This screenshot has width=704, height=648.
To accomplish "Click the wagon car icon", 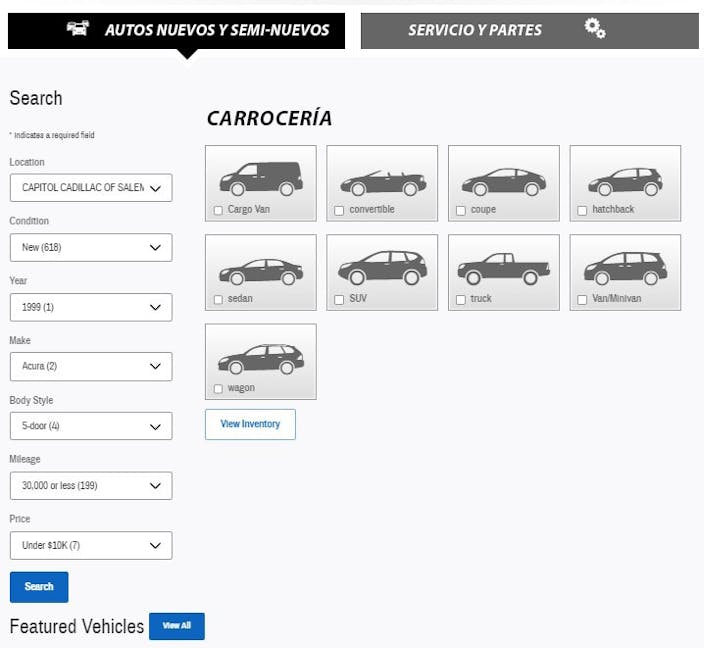I will (261, 358).
